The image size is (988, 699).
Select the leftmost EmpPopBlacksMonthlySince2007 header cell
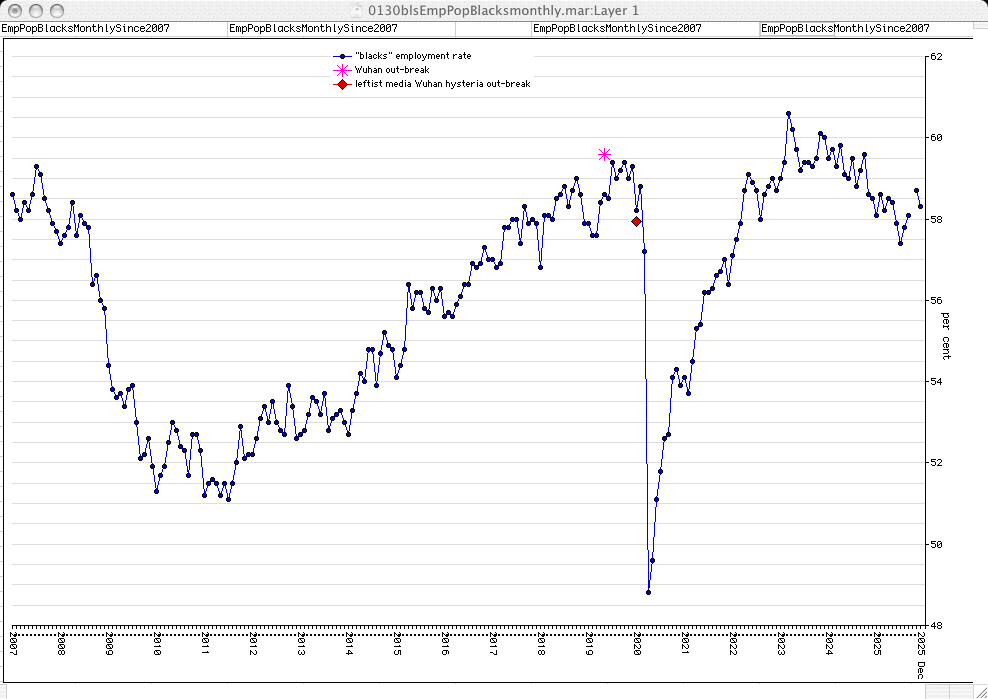click(x=85, y=29)
